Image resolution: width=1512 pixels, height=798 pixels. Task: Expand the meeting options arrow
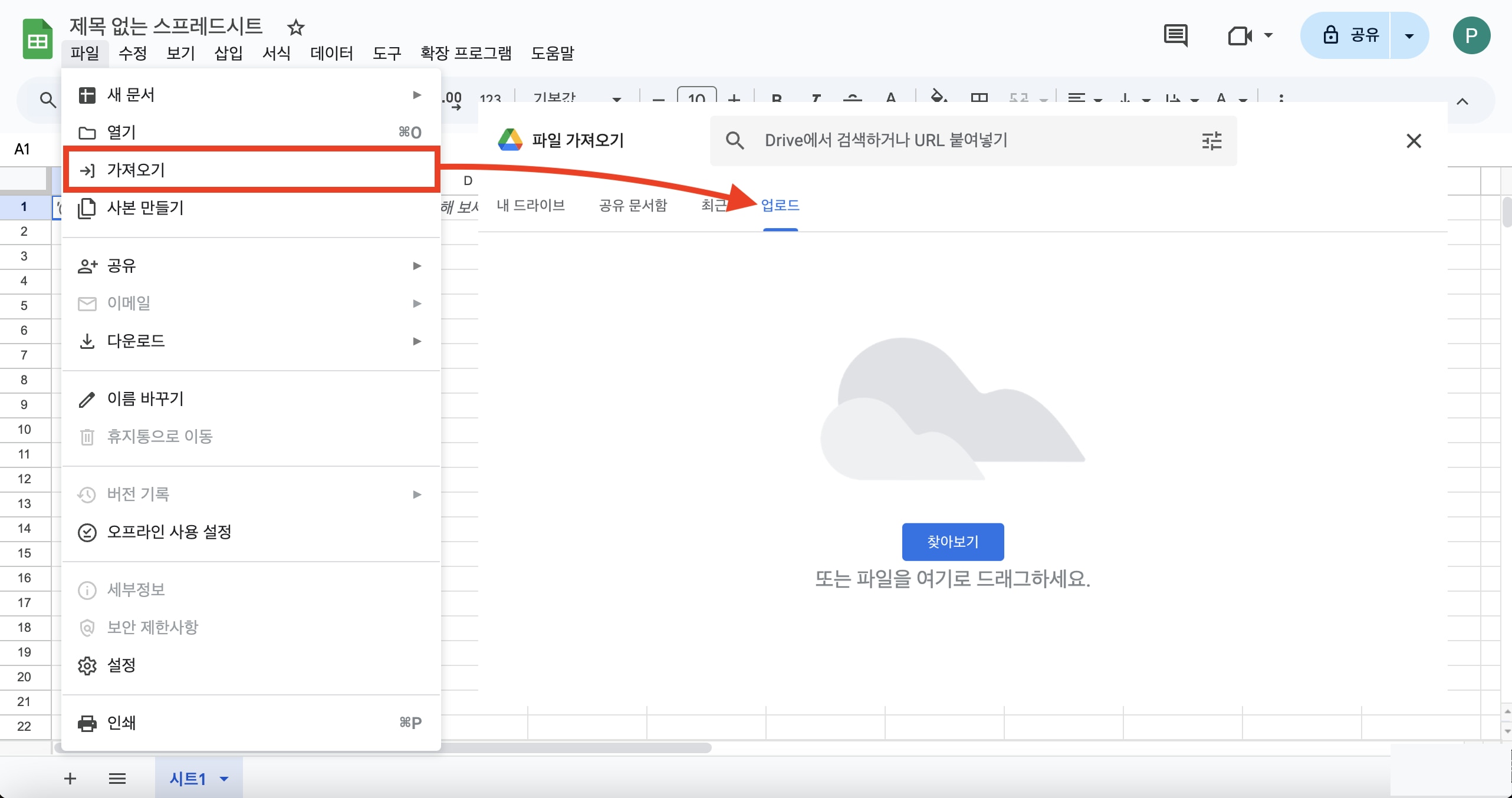1268,35
